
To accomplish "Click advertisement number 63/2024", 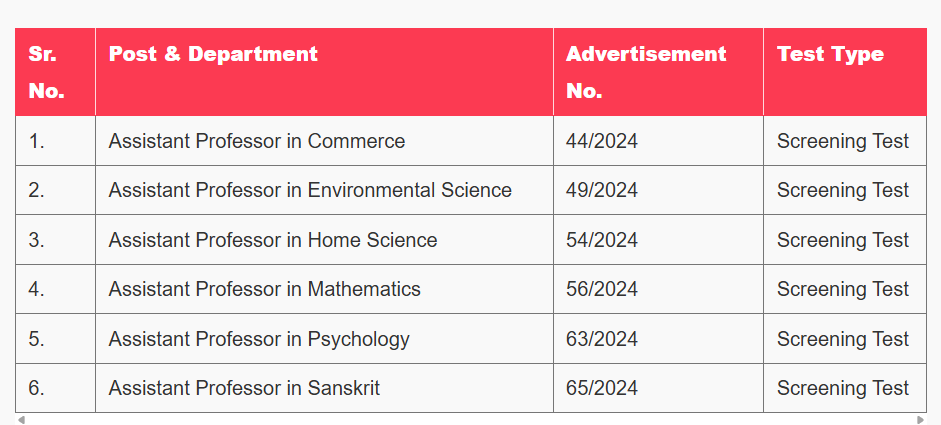I will point(601,339).
